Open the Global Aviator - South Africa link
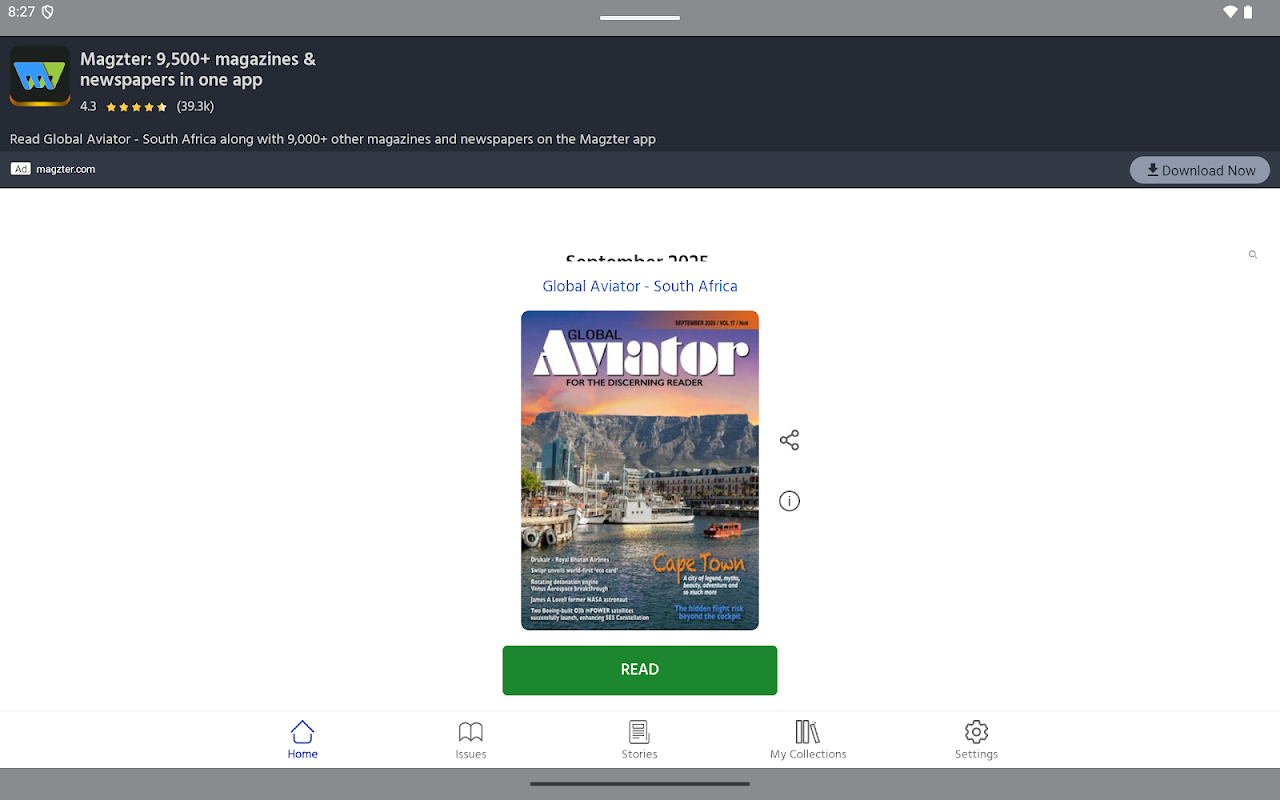The width and height of the screenshot is (1280, 800). pos(640,286)
